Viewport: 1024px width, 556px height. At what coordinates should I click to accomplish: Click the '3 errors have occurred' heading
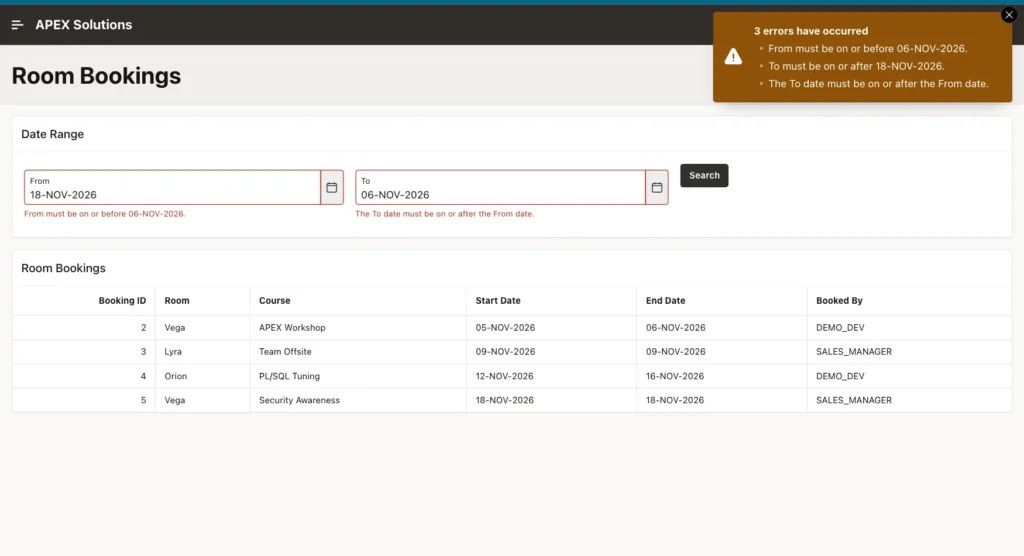point(811,31)
